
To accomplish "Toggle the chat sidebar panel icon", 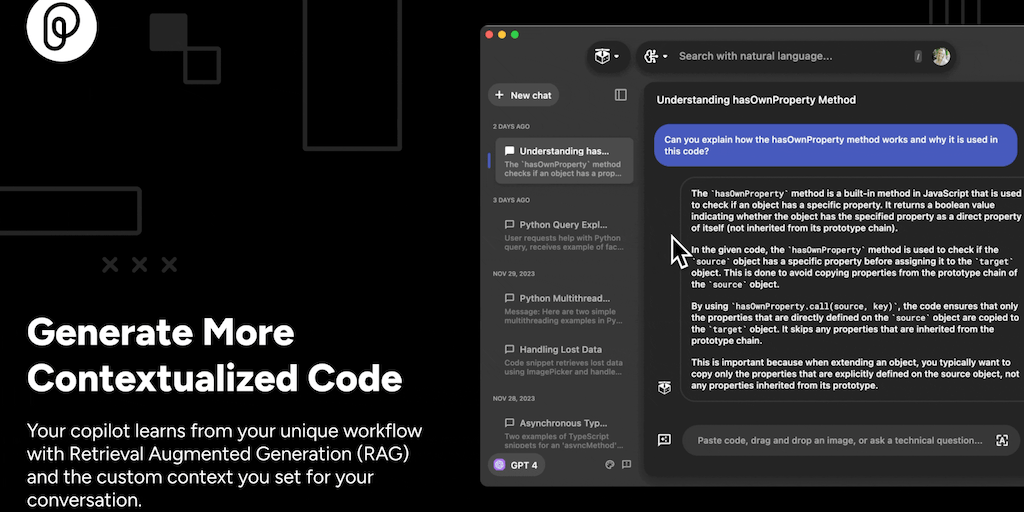I will pyautogui.click(x=620, y=95).
